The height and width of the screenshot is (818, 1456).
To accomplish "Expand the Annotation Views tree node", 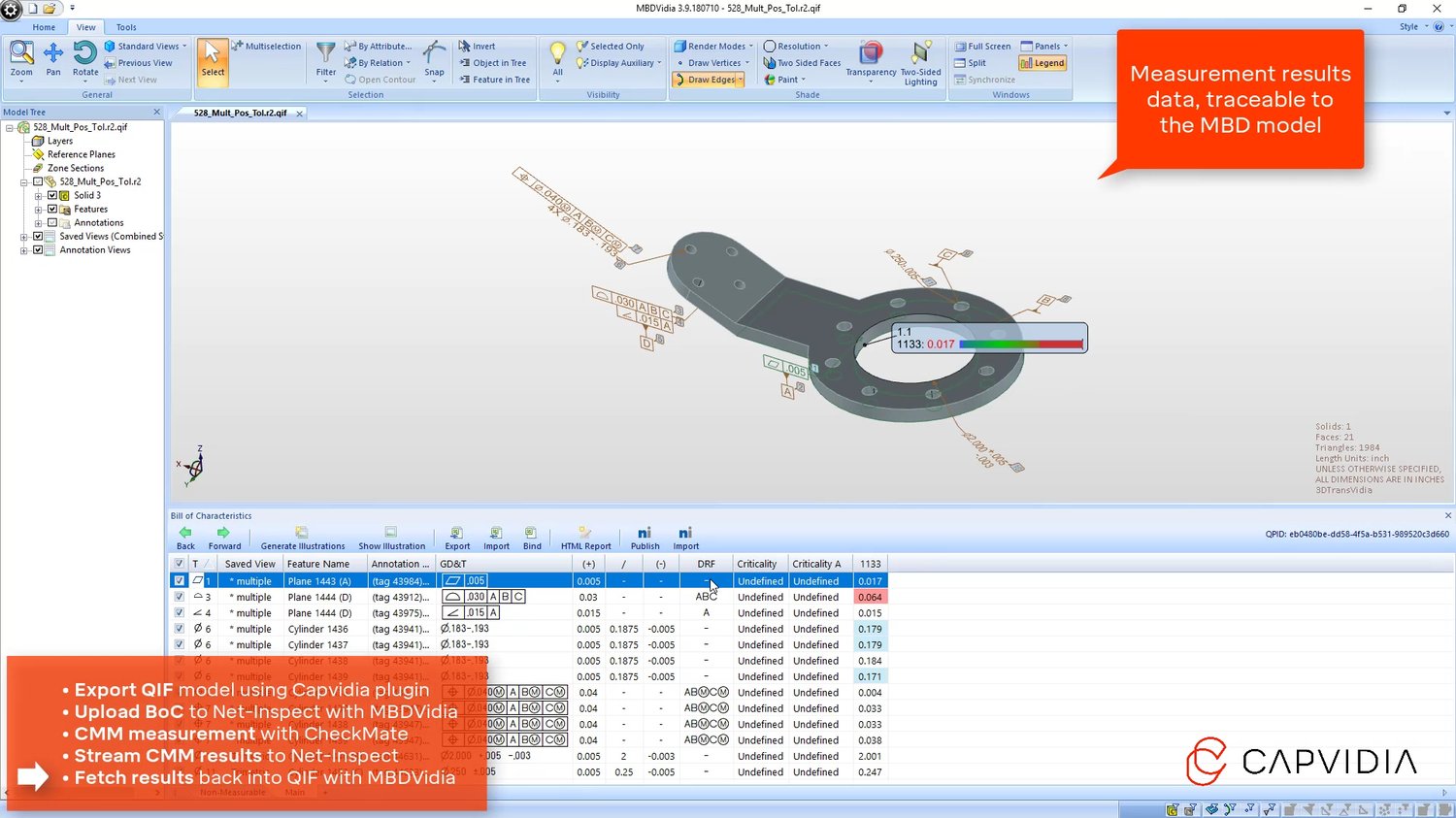I will tap(24, 250).
